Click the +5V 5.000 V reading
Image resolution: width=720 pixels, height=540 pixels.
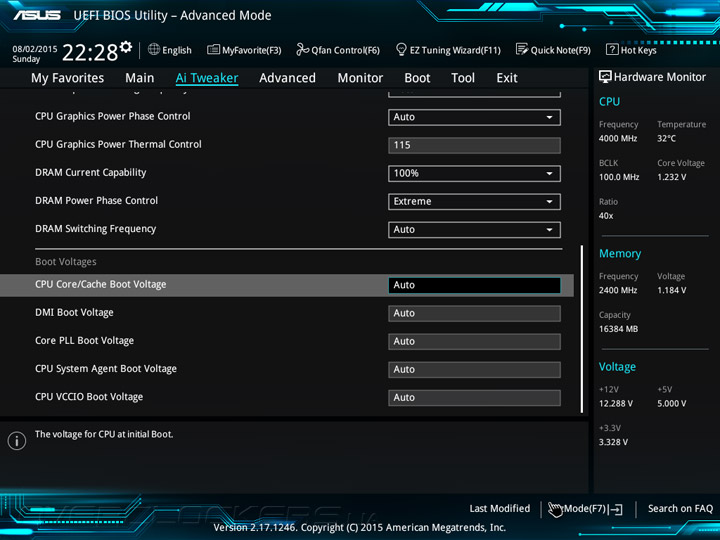[x=672, y=404]
